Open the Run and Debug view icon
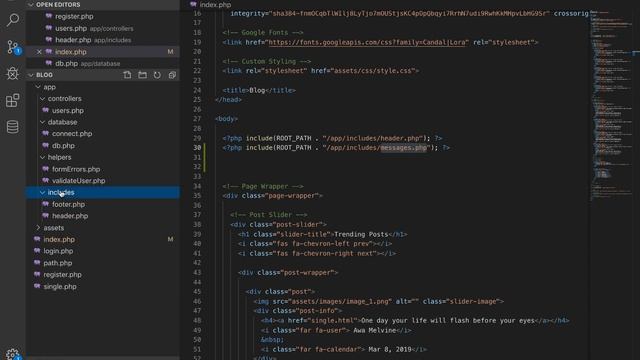The height and width of the screenshot is (360, 640). pos(13,73)
